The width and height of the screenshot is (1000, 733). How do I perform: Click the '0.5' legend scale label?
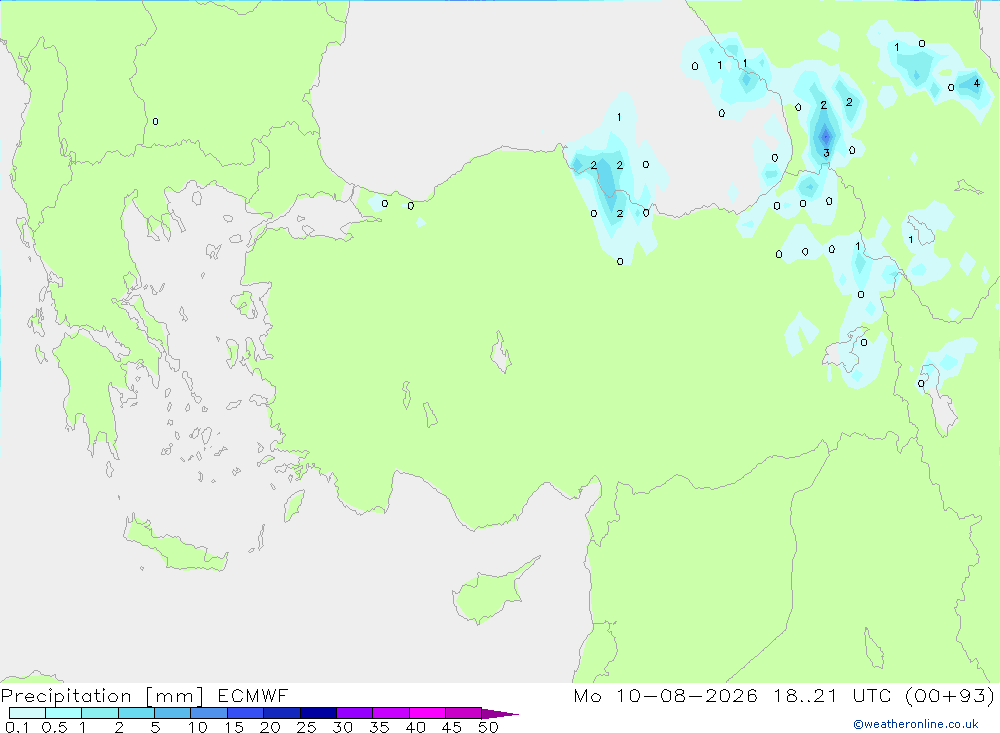coord(54,727)
